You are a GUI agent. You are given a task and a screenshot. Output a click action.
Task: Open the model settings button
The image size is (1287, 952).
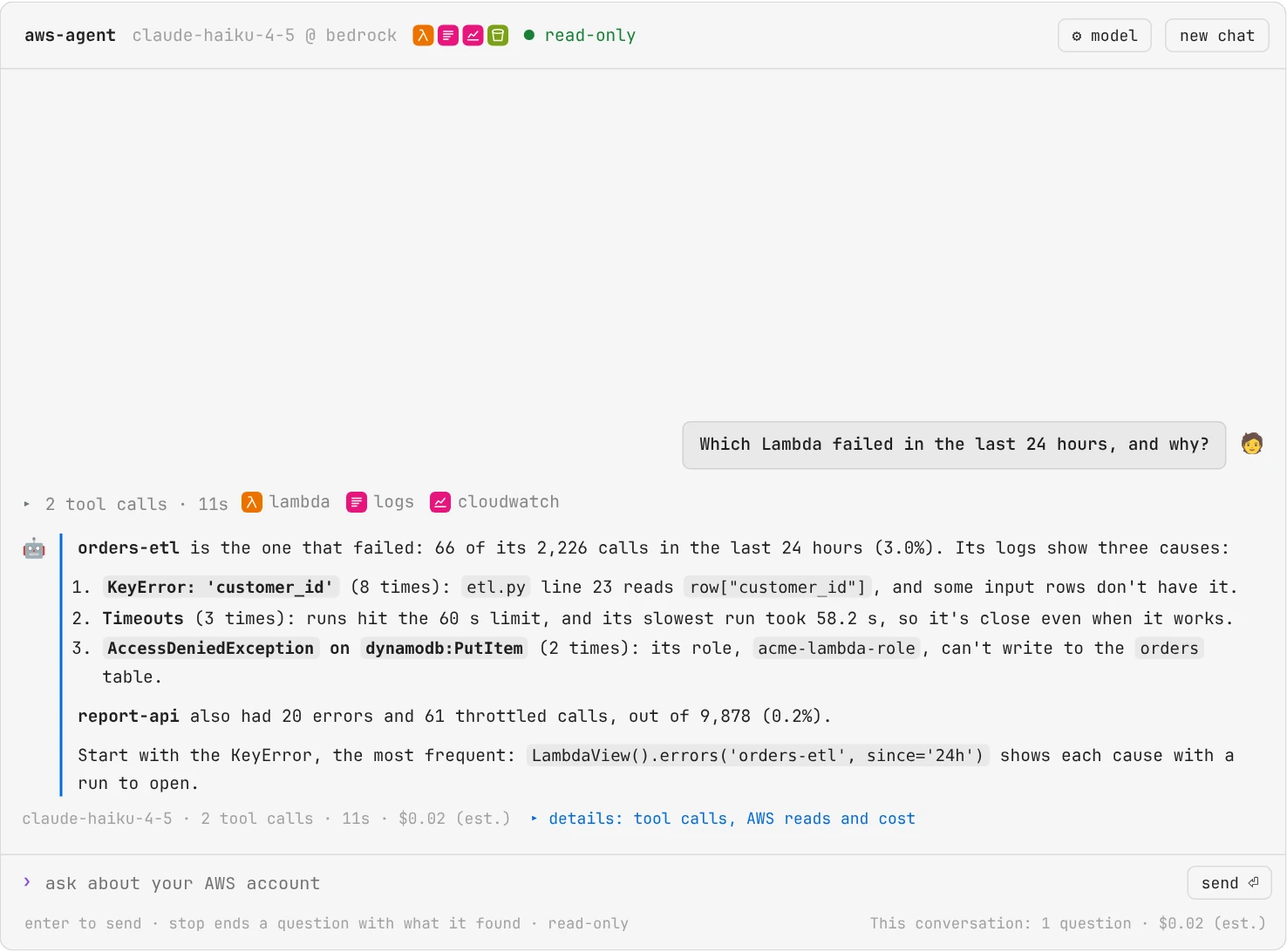tap(1105, 36)
